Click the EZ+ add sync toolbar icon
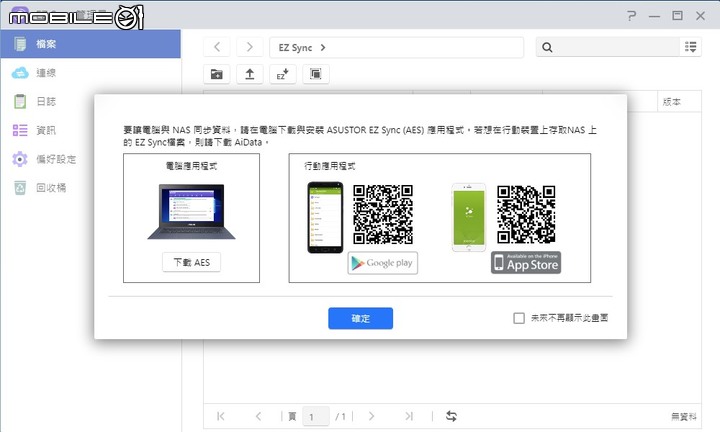 coord(282,74)
